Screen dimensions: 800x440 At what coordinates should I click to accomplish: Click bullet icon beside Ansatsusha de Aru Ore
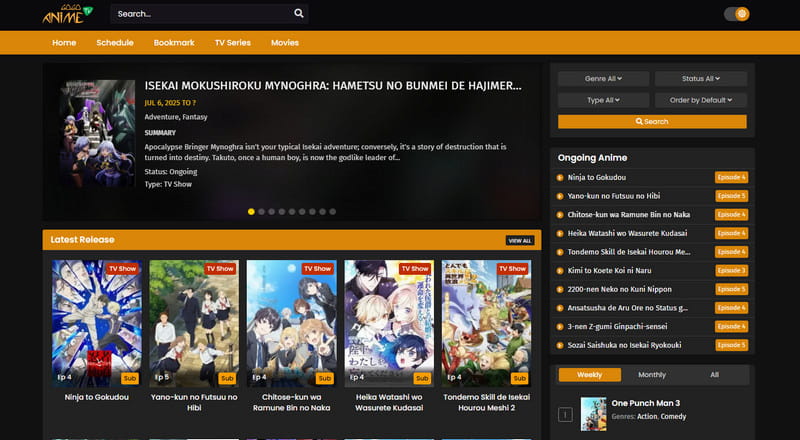(560, 308)
